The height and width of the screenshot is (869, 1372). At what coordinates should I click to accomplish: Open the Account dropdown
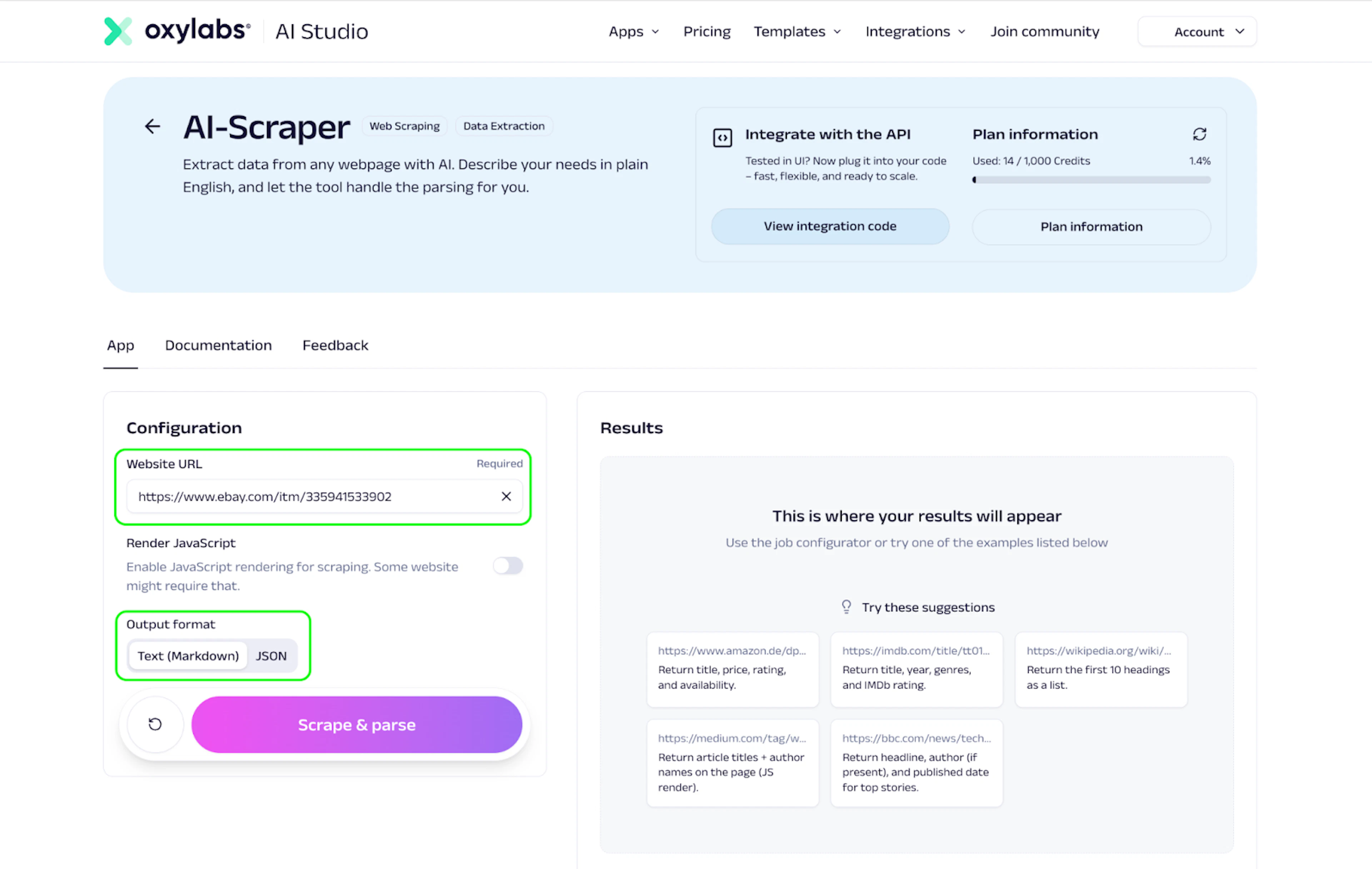(1197, 31)
